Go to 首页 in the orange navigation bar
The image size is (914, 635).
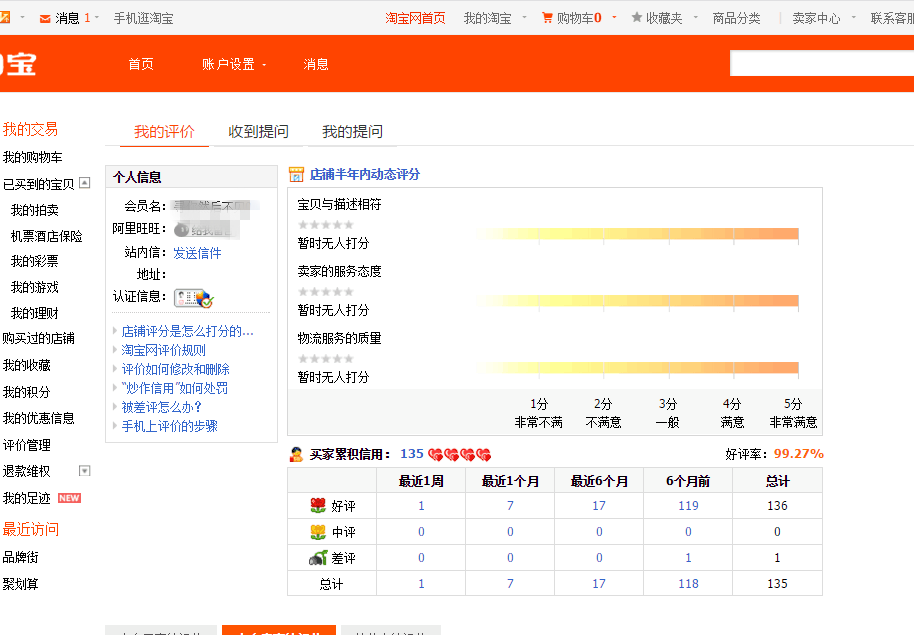click(x=141, y=64)
